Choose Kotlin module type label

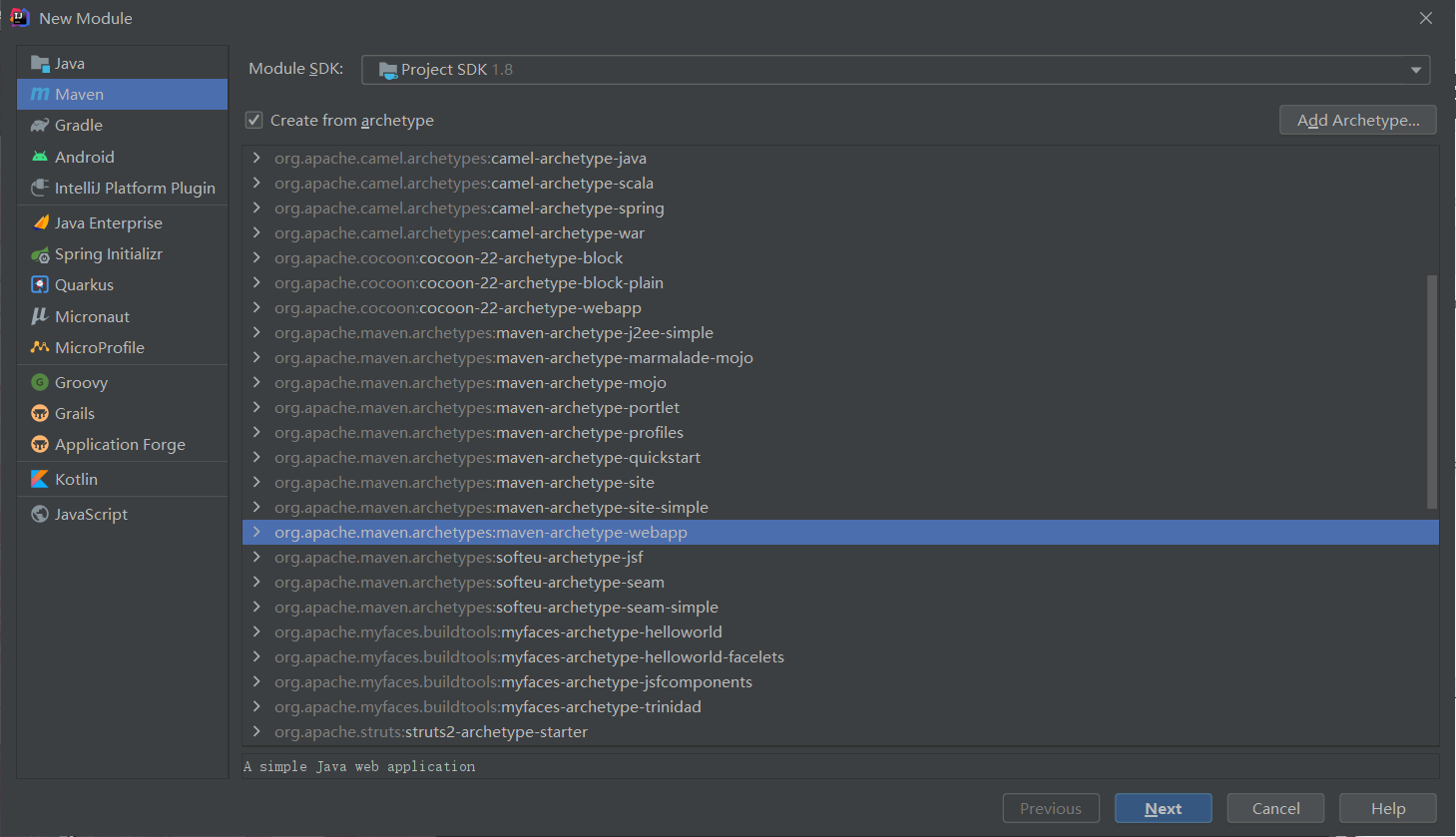(76, 480)
